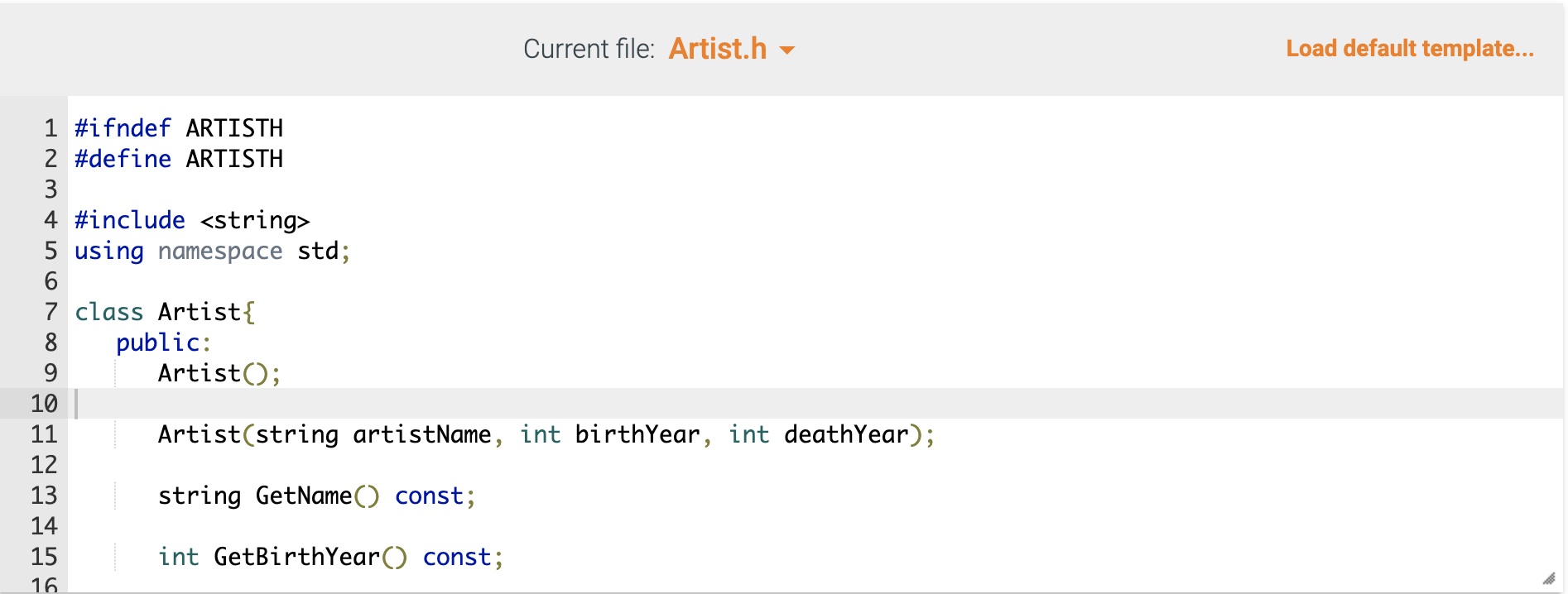Image resolution: width=1568 pixels, height=594 pixels.
Task: Place cursor on the public: access specifier
Action: click(x=162, y=342)
